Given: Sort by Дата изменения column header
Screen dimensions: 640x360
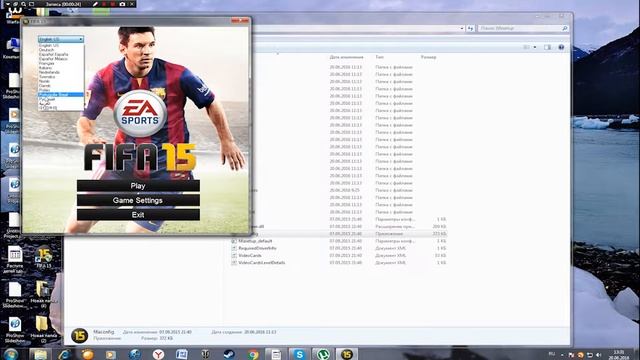Looking at the screenshot, I should click(x=346, y=57).
